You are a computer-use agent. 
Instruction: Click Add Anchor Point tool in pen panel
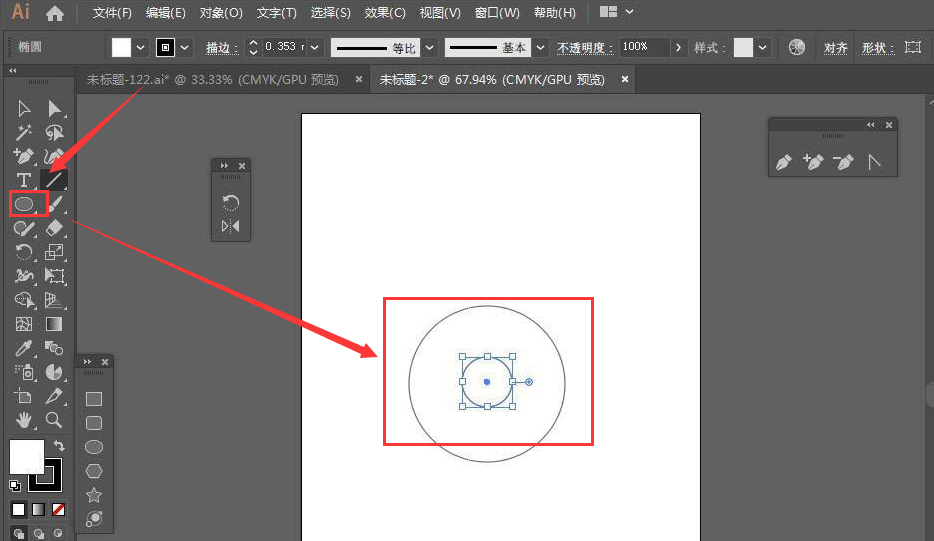(813, 161)
